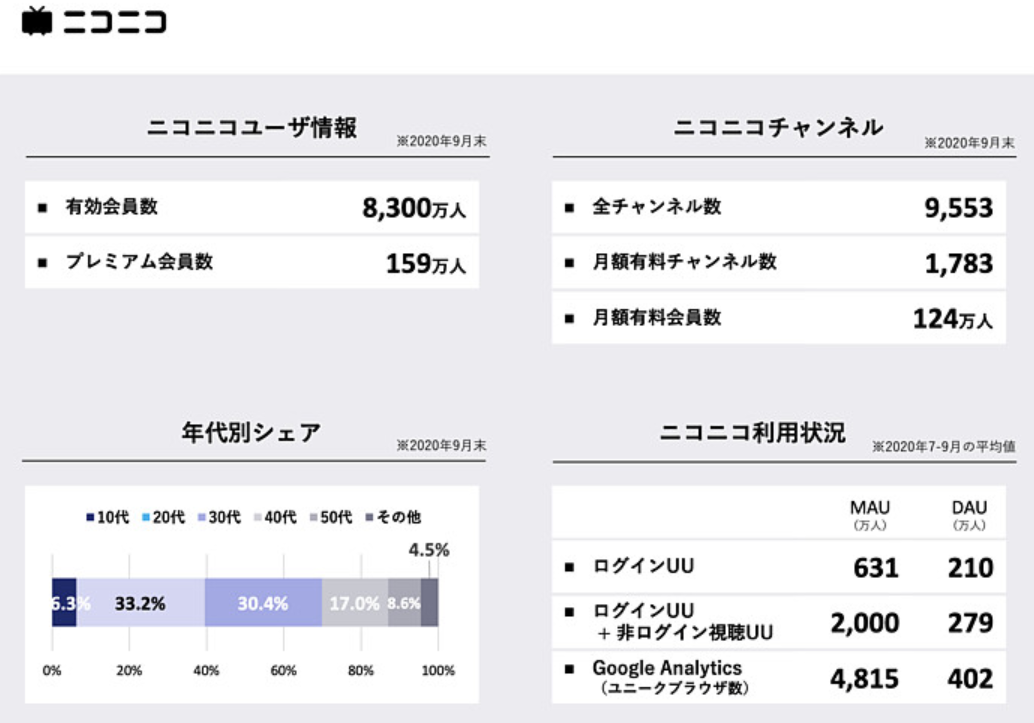This screenshot has height=723, width=1034.
Task: Click the 33.2% segment of the age bar
Action: (140, 603)
